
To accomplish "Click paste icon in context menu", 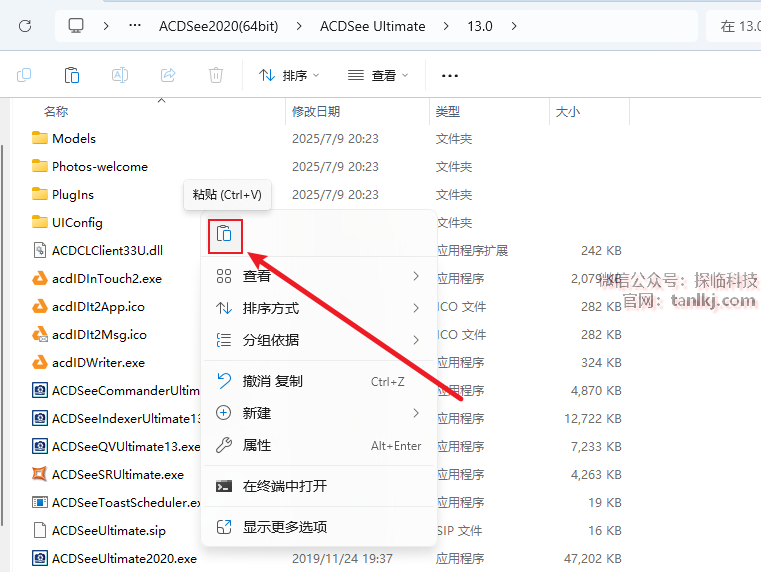I will click(225, 236).
